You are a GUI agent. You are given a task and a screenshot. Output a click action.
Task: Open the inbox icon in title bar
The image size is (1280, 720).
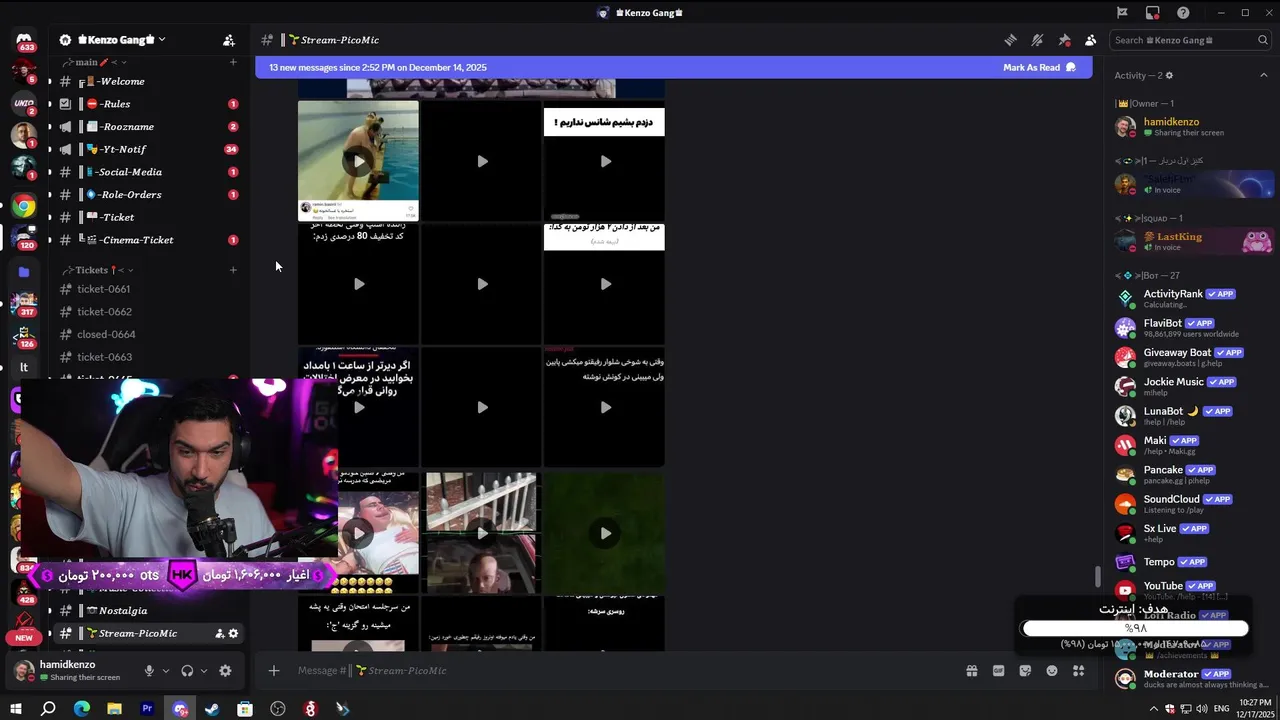[1153, 13]
